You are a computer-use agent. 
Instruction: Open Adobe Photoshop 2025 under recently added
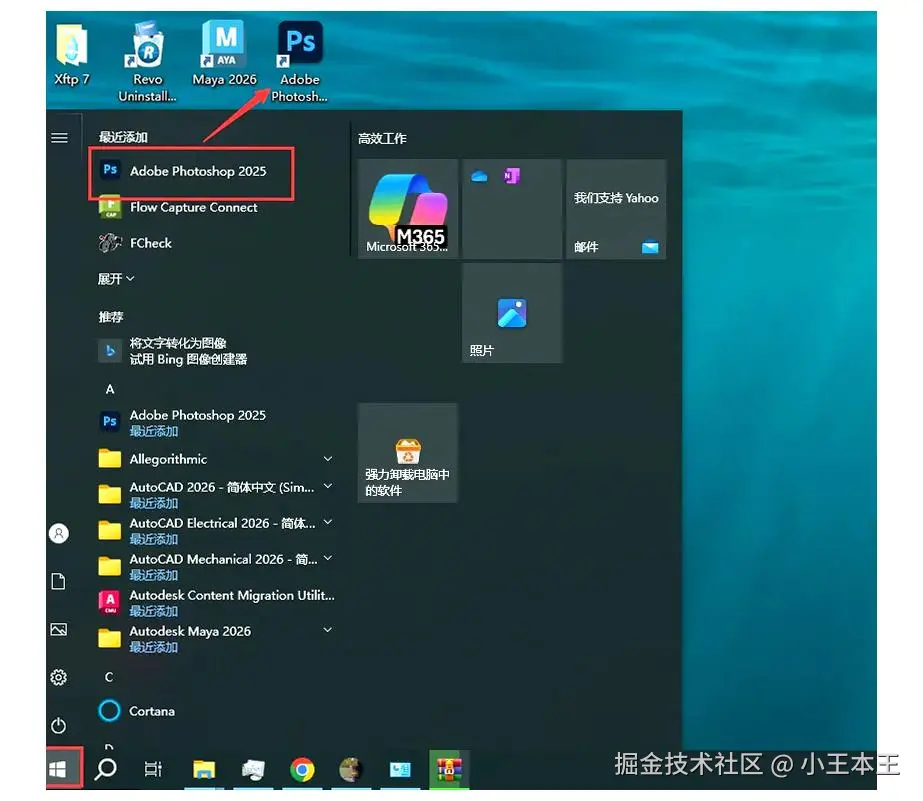(191, 171)
